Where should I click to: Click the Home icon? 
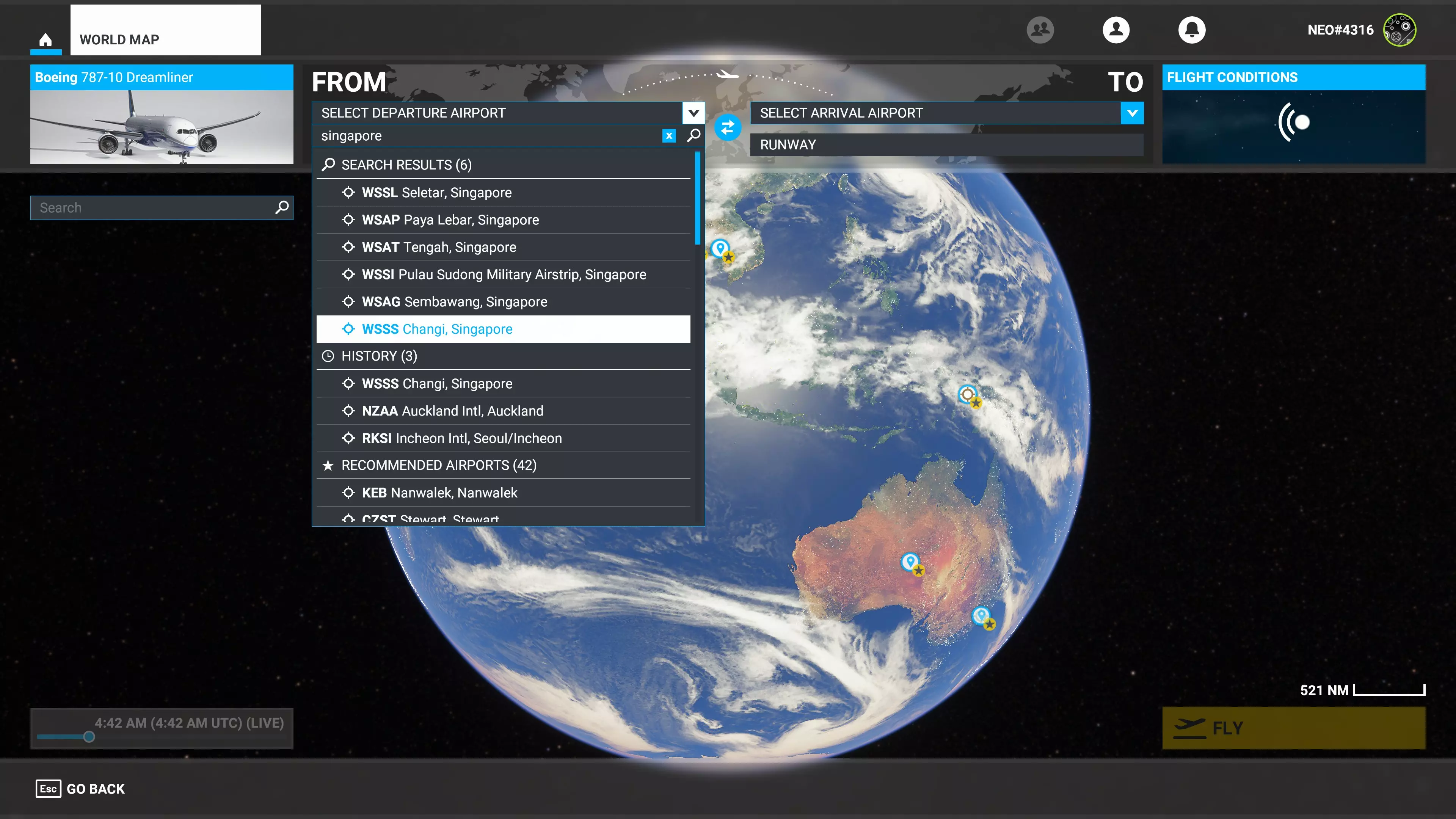[x=46, y=39]
